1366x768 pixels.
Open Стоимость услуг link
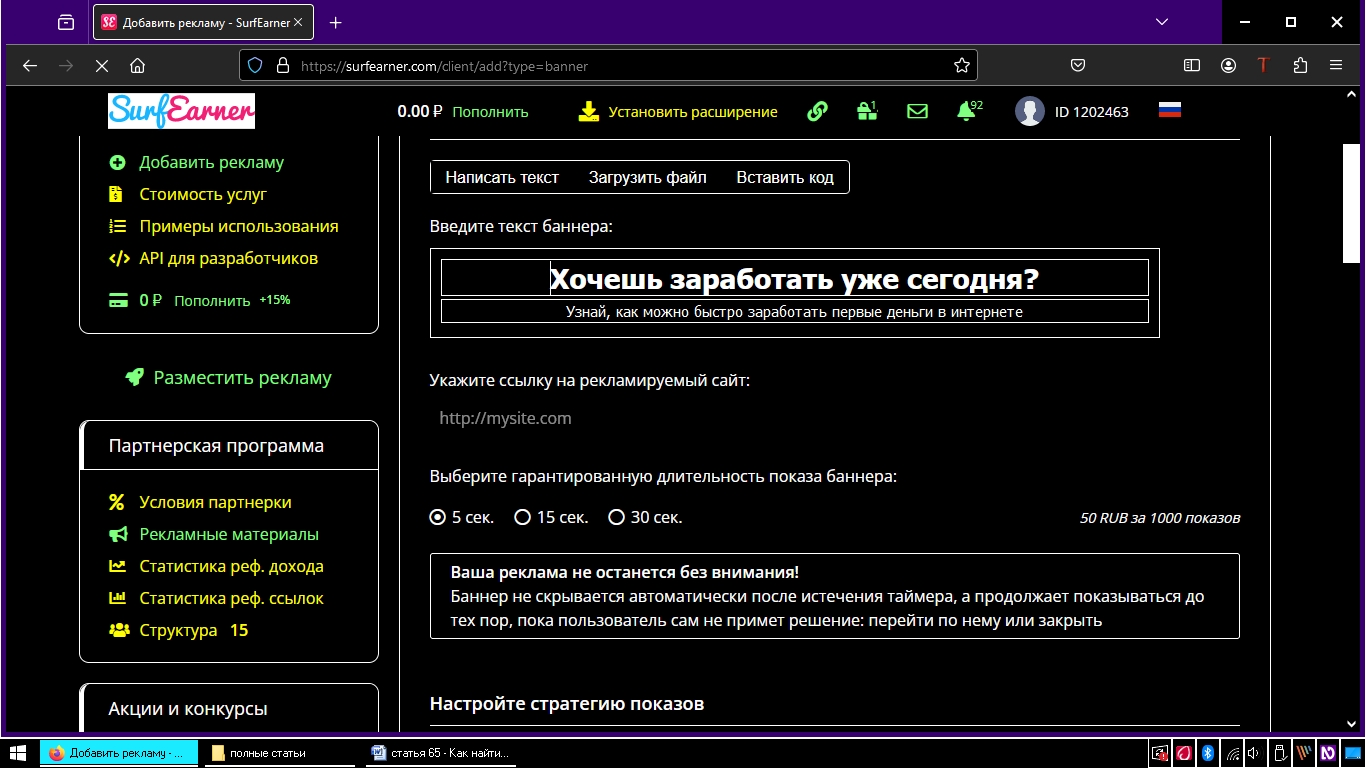tap(203, 194)
